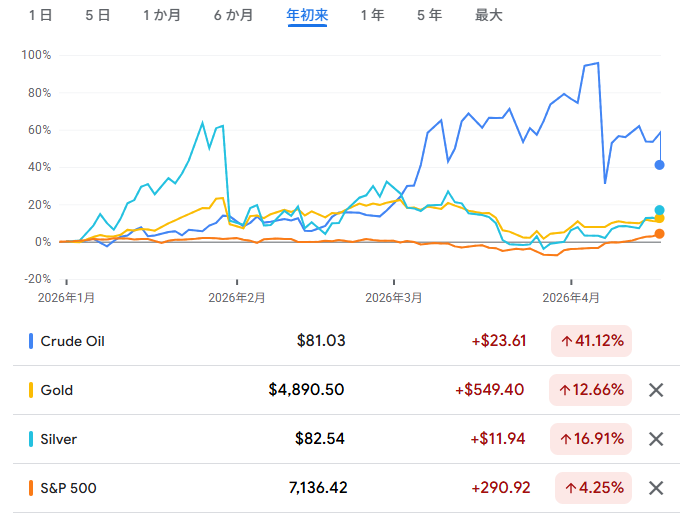Show the 1年 chart range

click(372, 15)
